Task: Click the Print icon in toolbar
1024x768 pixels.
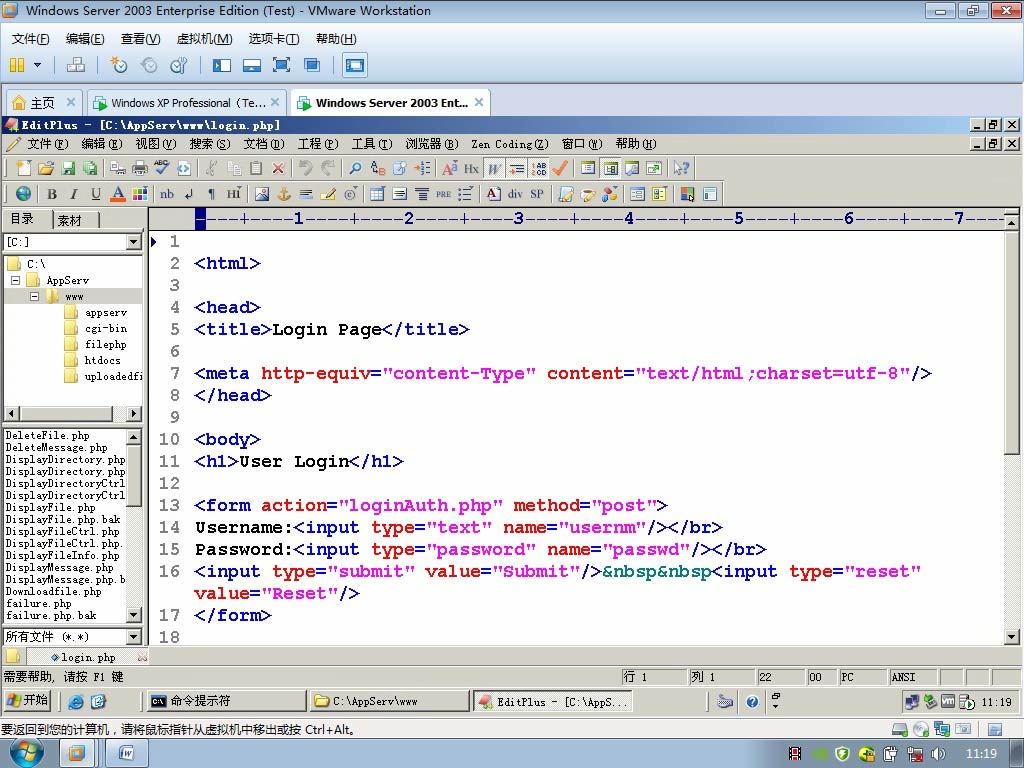Action: point(140,168)
